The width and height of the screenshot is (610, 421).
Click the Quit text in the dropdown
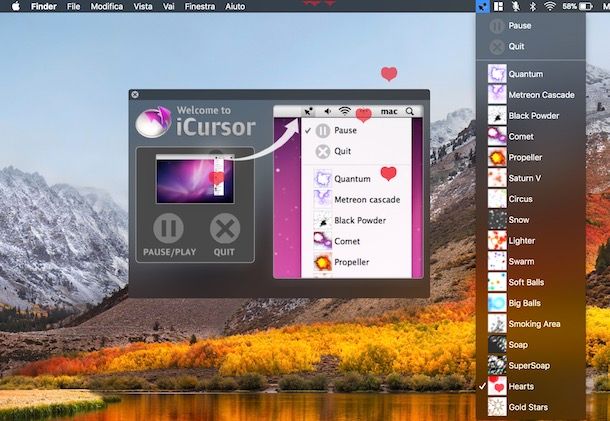click(516, 46)
